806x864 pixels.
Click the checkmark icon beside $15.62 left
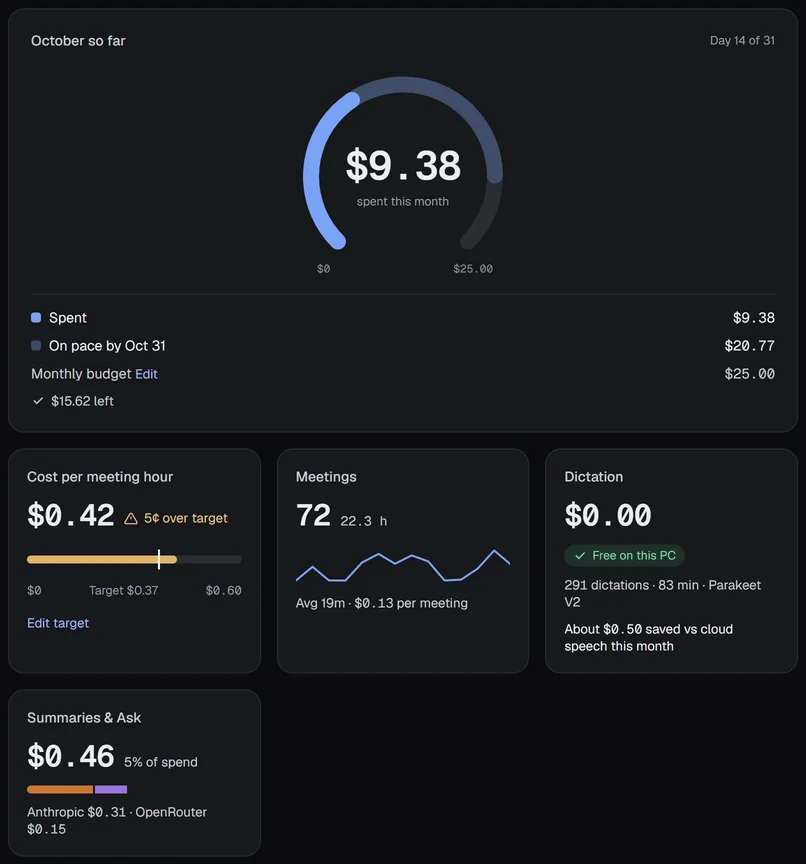coord(38,401)
